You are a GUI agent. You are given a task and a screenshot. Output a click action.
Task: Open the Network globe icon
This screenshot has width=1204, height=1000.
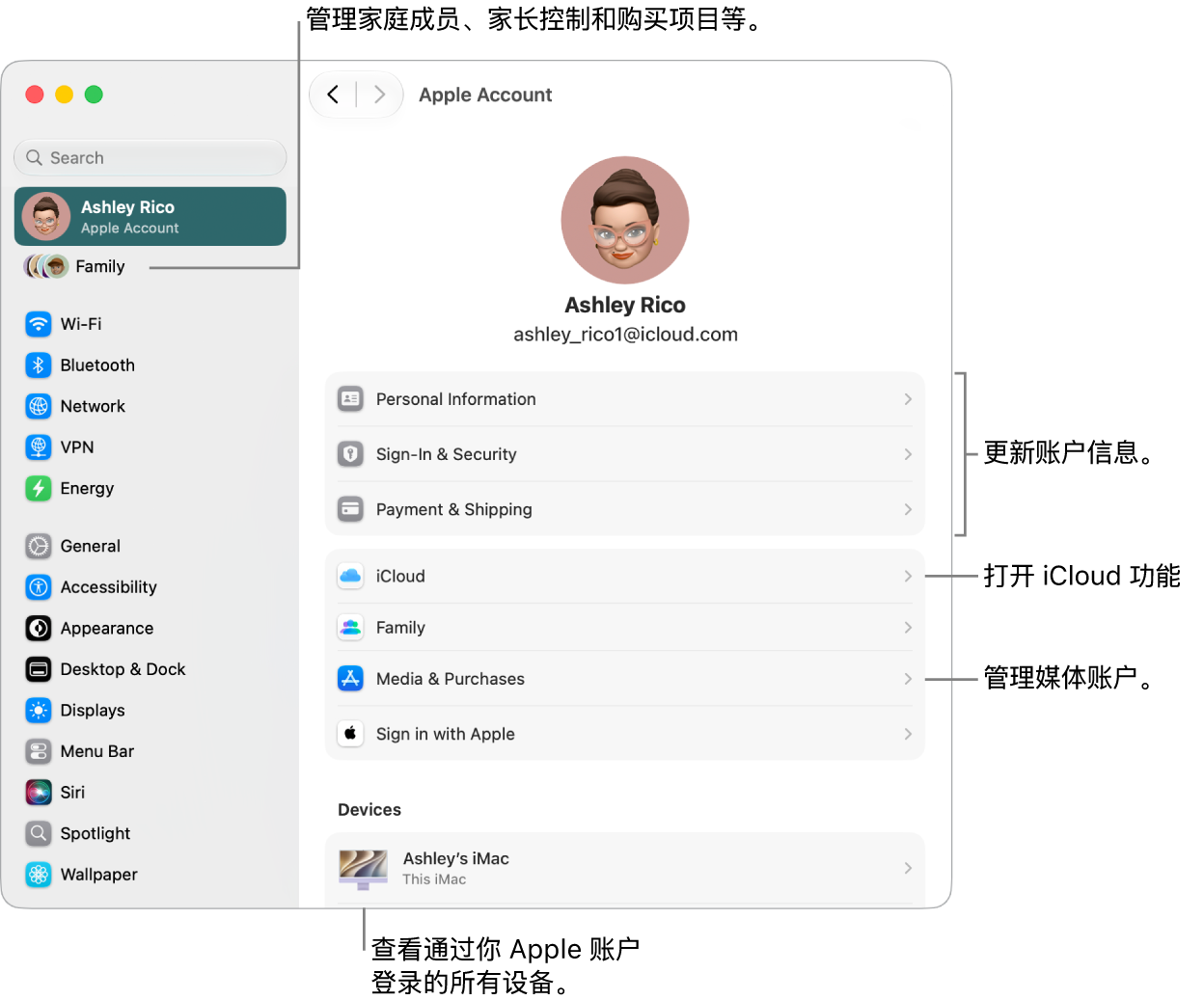[39, 406]
